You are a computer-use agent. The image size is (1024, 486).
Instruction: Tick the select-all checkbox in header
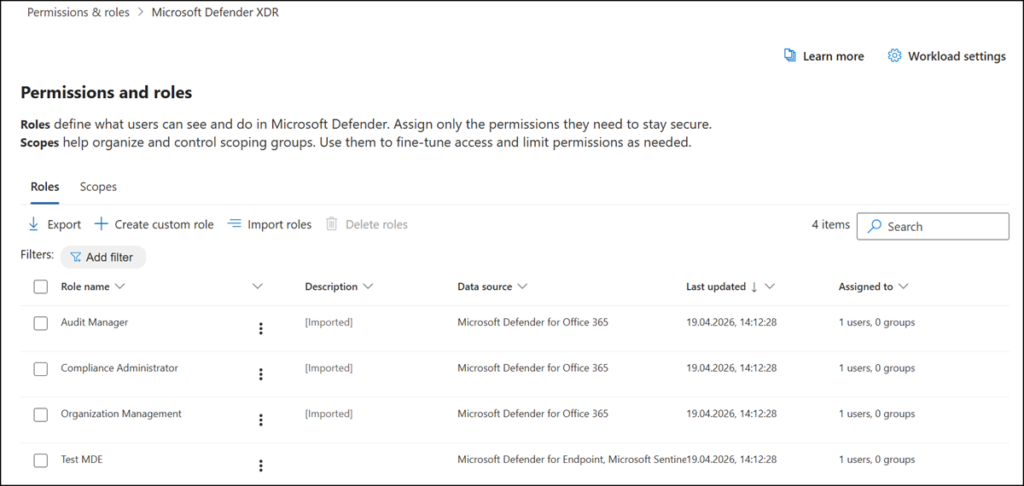coord(40,287)
